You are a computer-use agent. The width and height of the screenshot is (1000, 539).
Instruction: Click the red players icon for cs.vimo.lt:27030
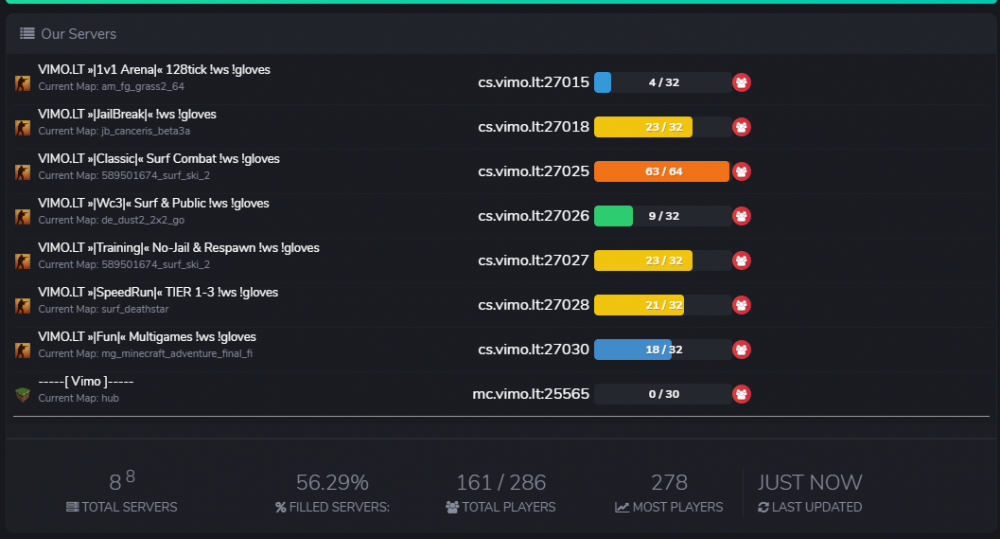pos(741,350)
